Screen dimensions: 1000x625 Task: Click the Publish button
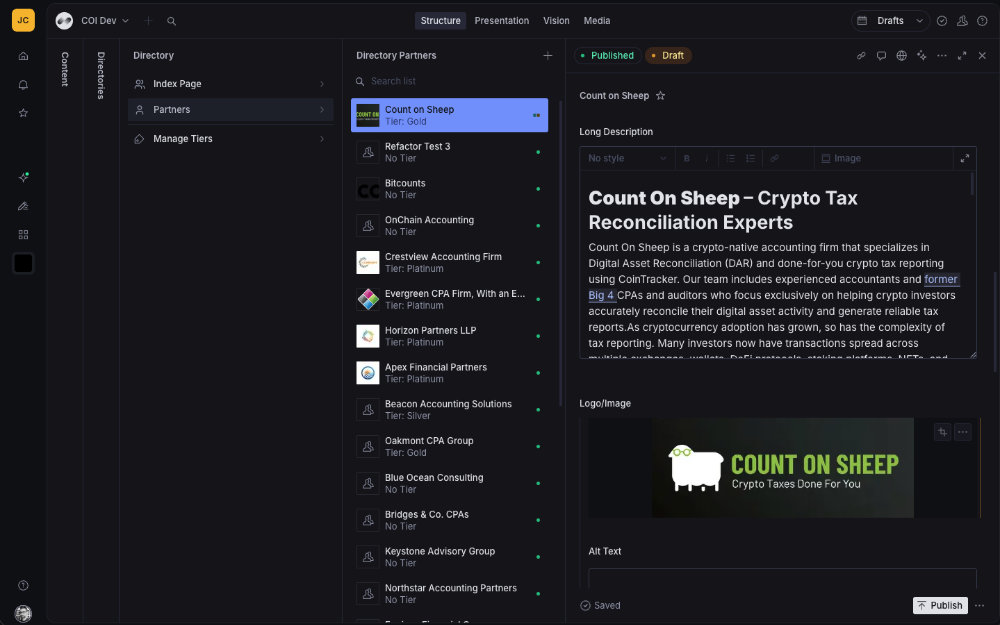coord(941,605)
